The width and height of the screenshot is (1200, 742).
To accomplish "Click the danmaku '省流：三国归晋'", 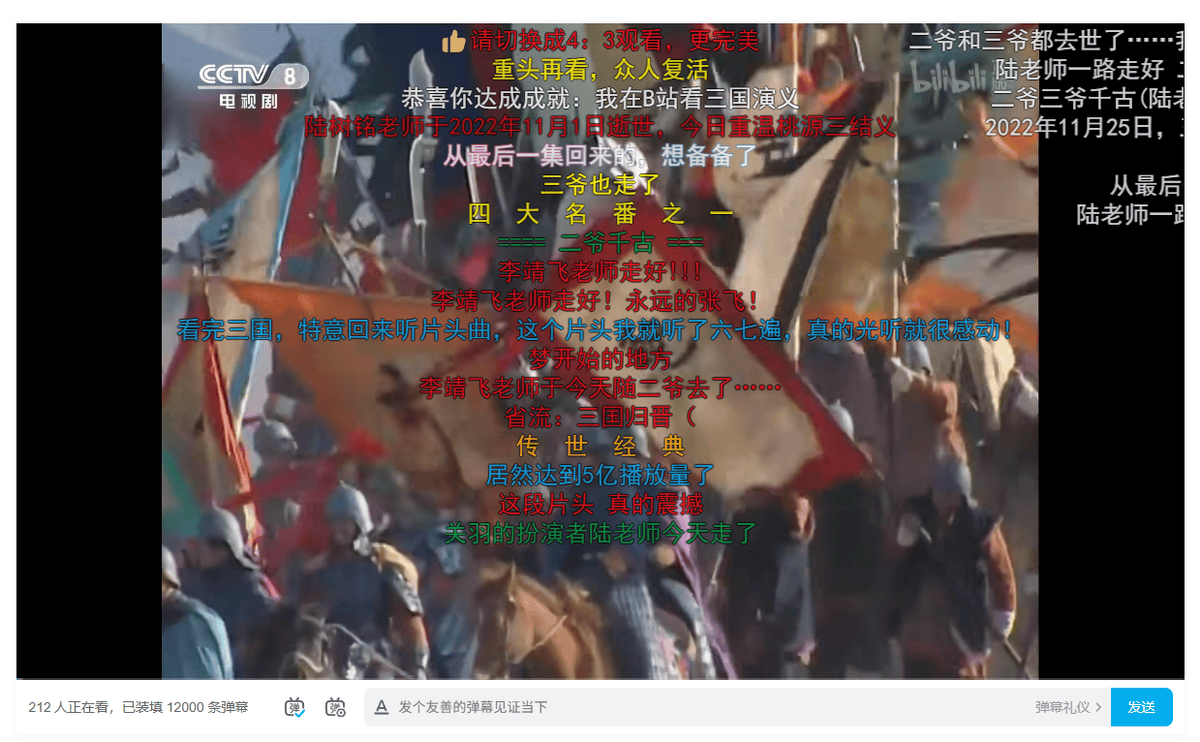I will [600, 416].
